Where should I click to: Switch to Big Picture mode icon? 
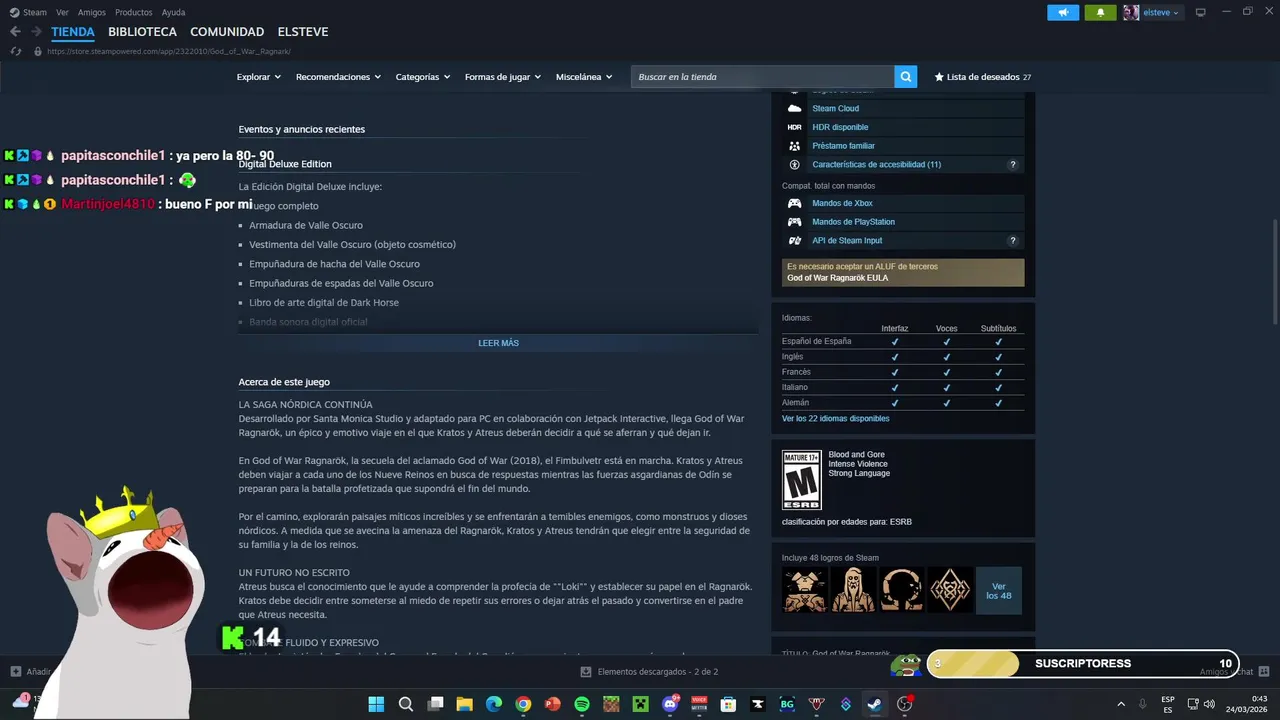coord(1201,12)
